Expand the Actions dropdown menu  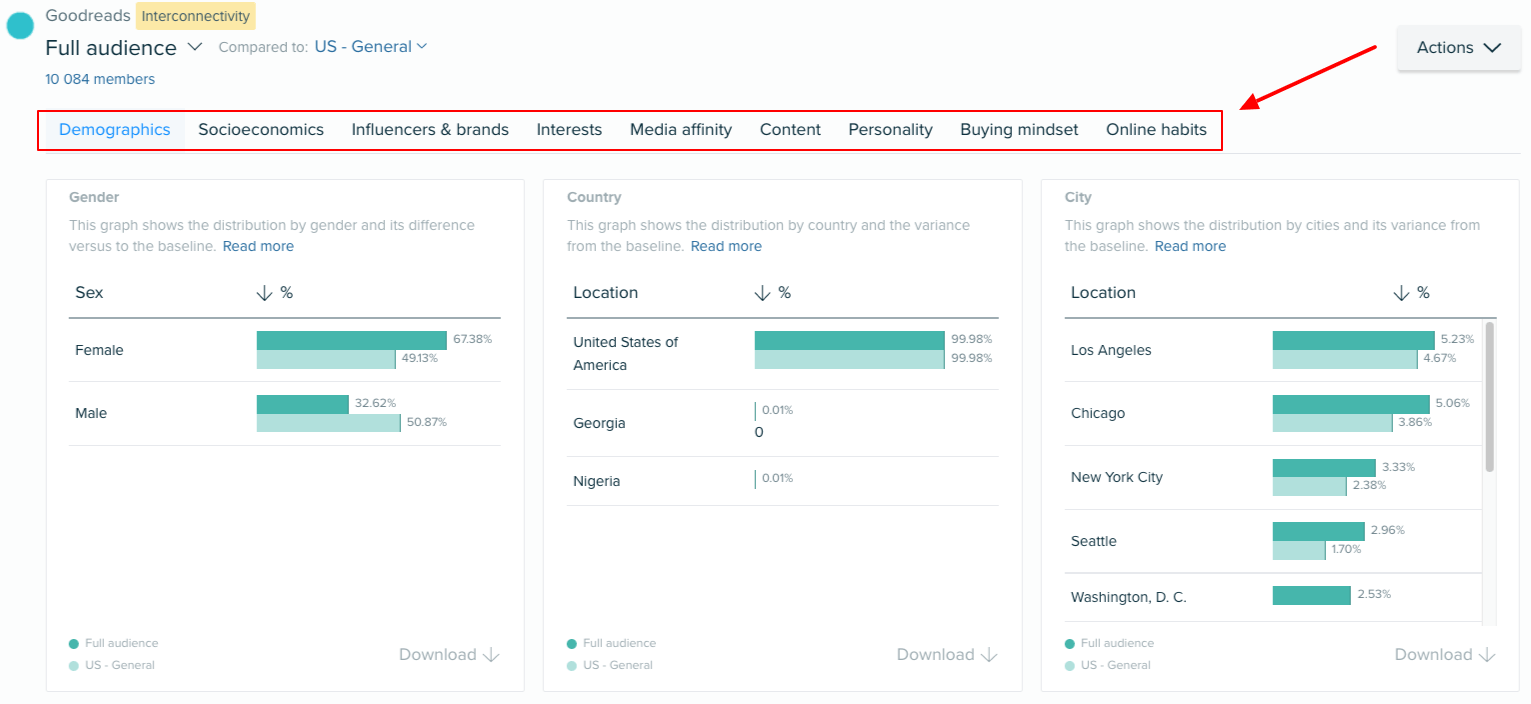tap(1457, 47)
